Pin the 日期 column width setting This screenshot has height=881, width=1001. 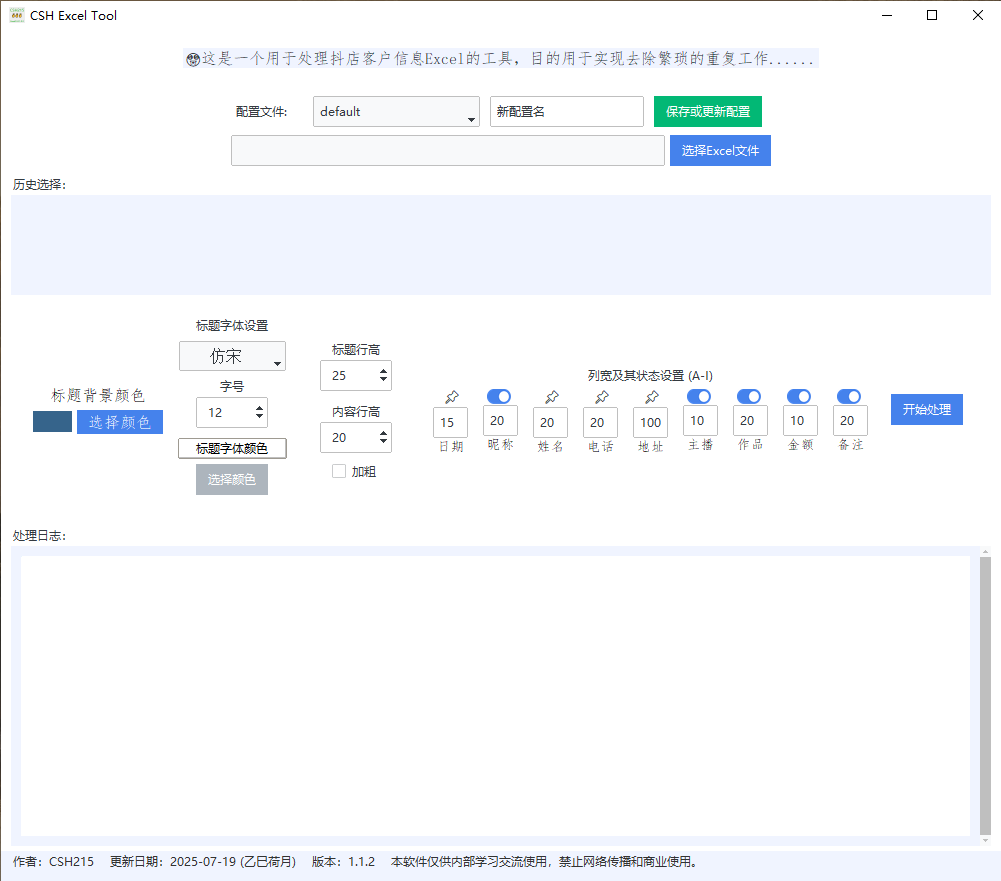[450, 396]
